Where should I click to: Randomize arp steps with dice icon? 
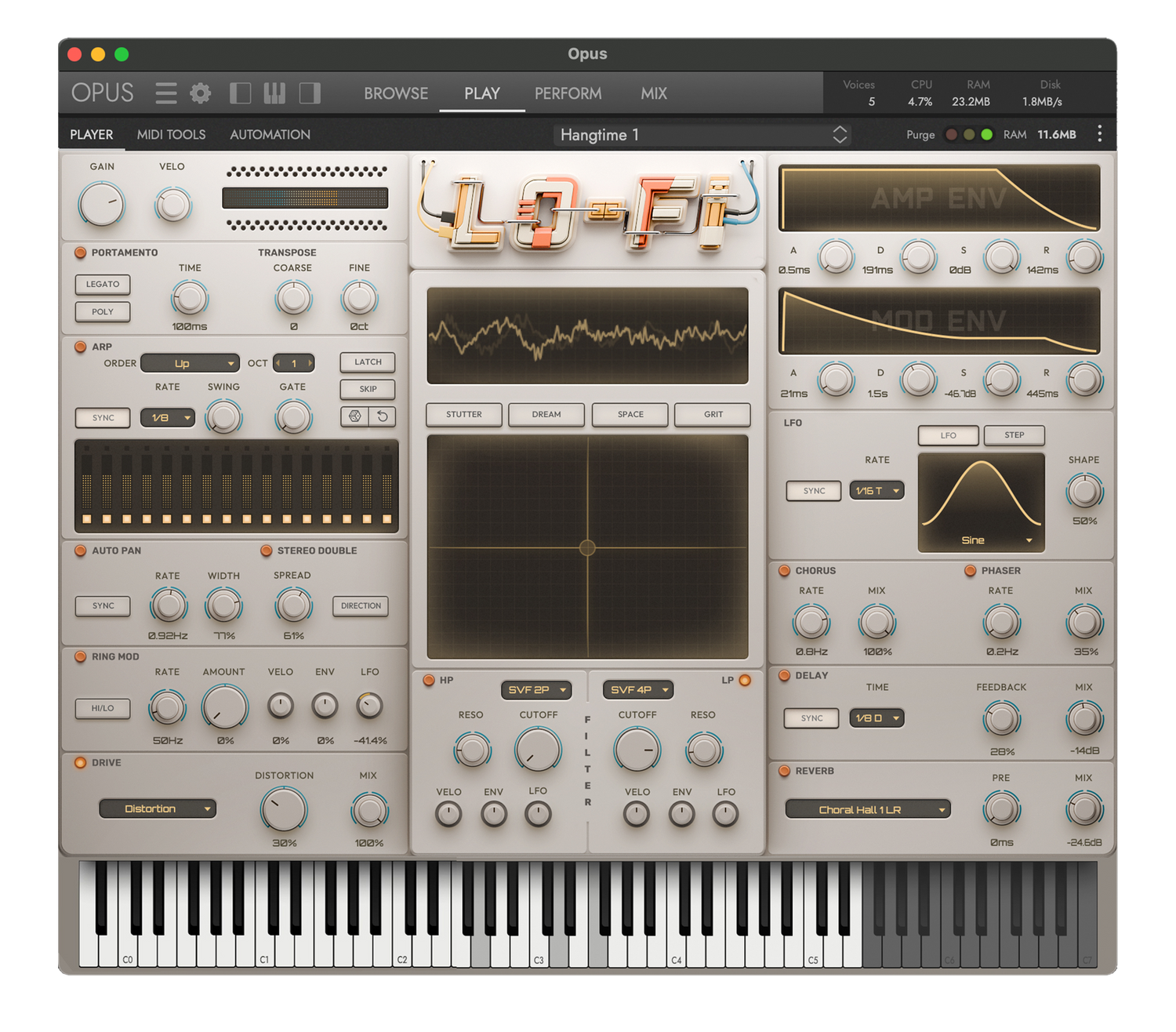[354, 416]
